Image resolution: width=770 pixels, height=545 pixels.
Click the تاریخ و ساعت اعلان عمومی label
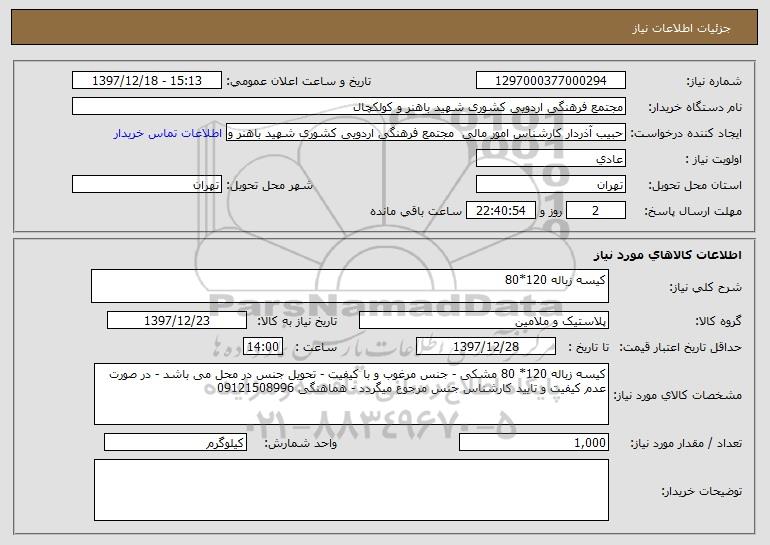(299, 81)
